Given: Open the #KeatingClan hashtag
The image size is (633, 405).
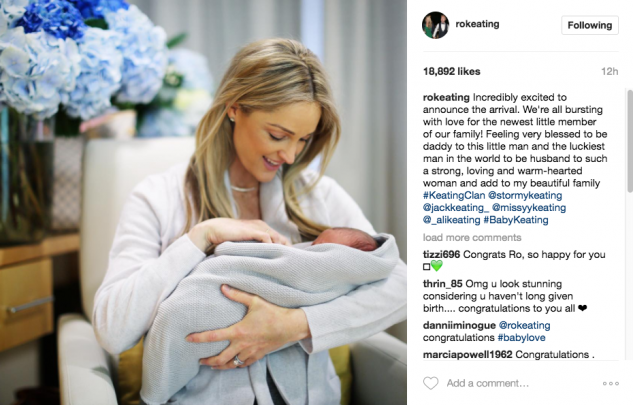Looking at the screenshot, I should click(454, 195).
